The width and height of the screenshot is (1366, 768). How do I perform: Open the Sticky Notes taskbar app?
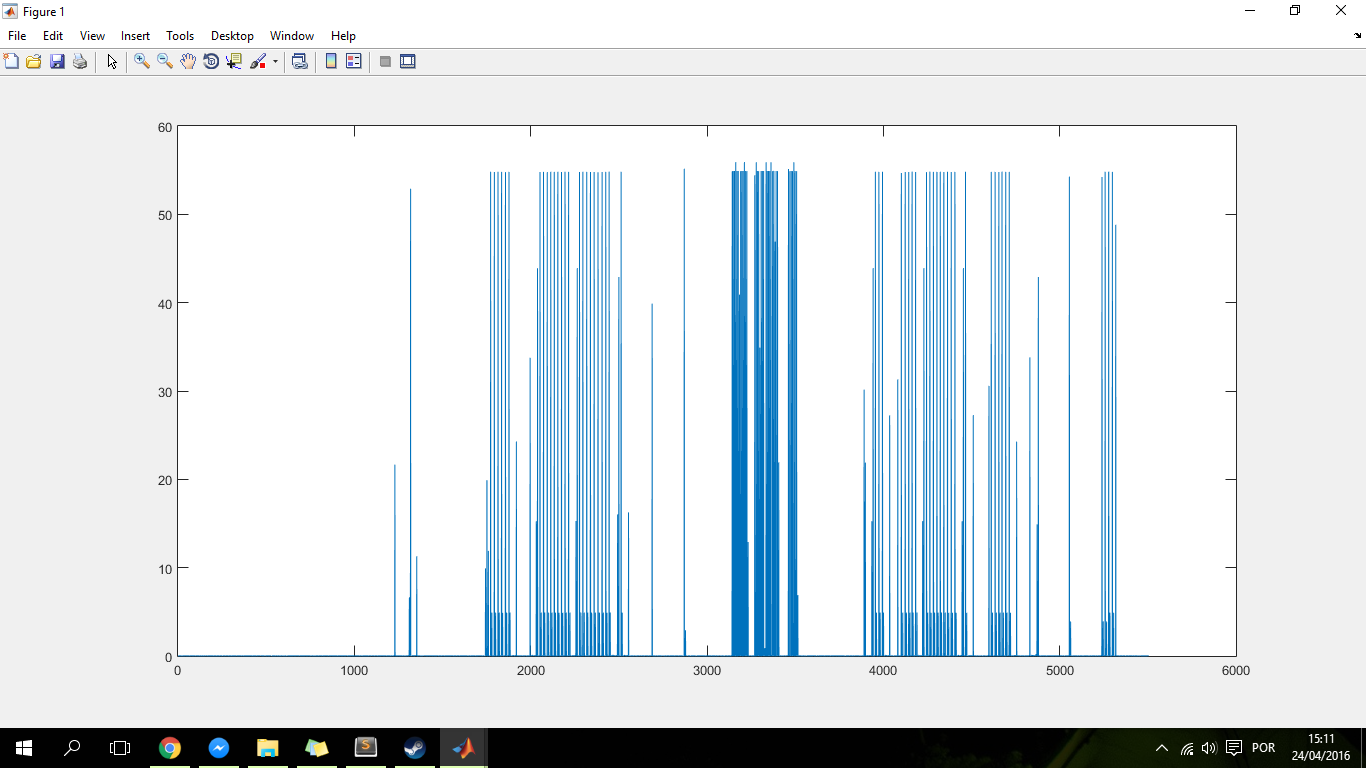316,748
